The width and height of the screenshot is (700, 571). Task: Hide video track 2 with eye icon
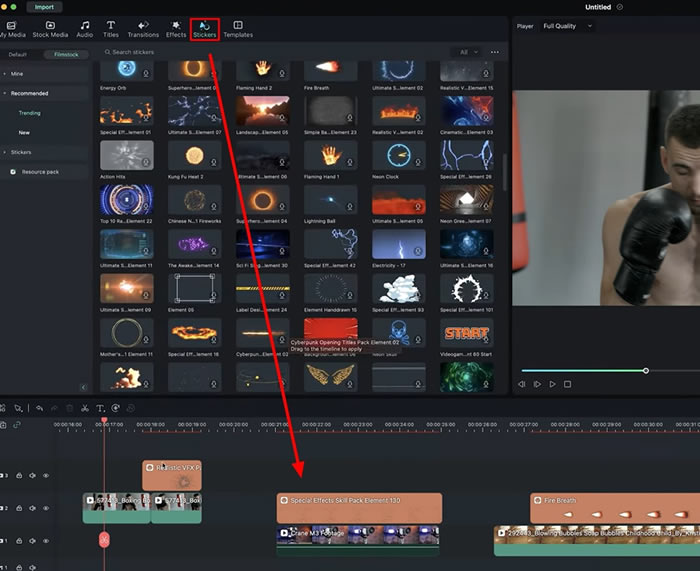tap(46, 508)
